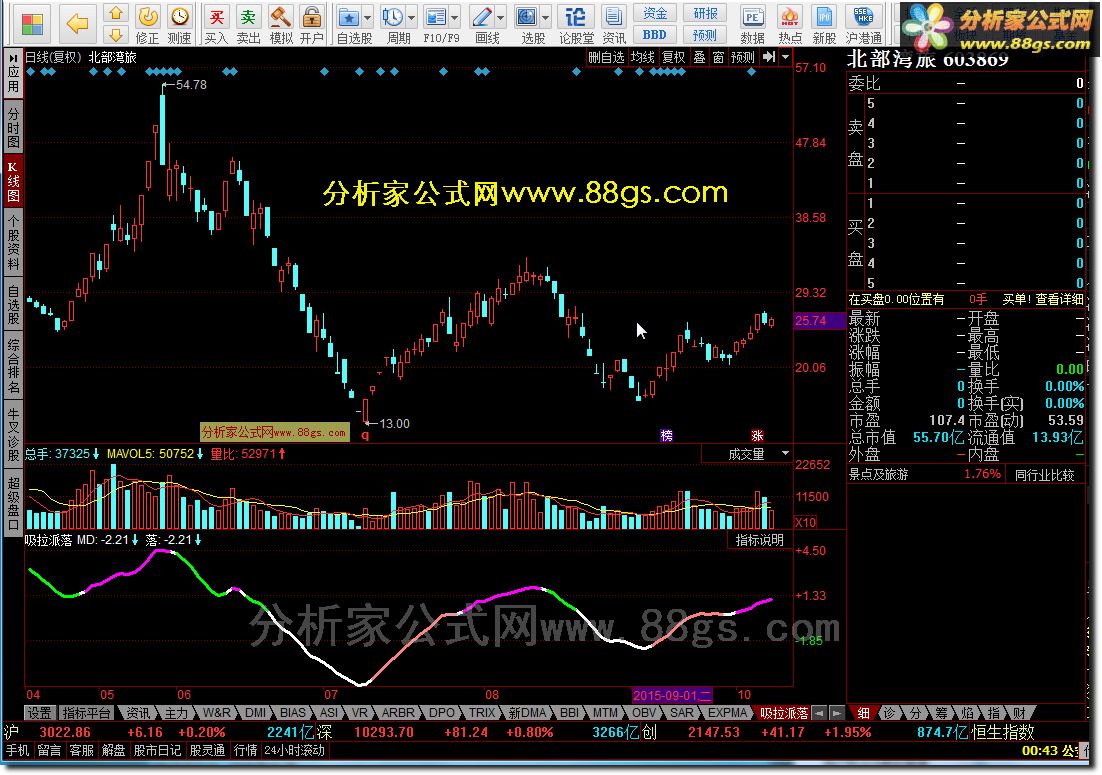Select the 吸拉派落 indicator tab
The image size is (1102, 775).
(784, 712)
